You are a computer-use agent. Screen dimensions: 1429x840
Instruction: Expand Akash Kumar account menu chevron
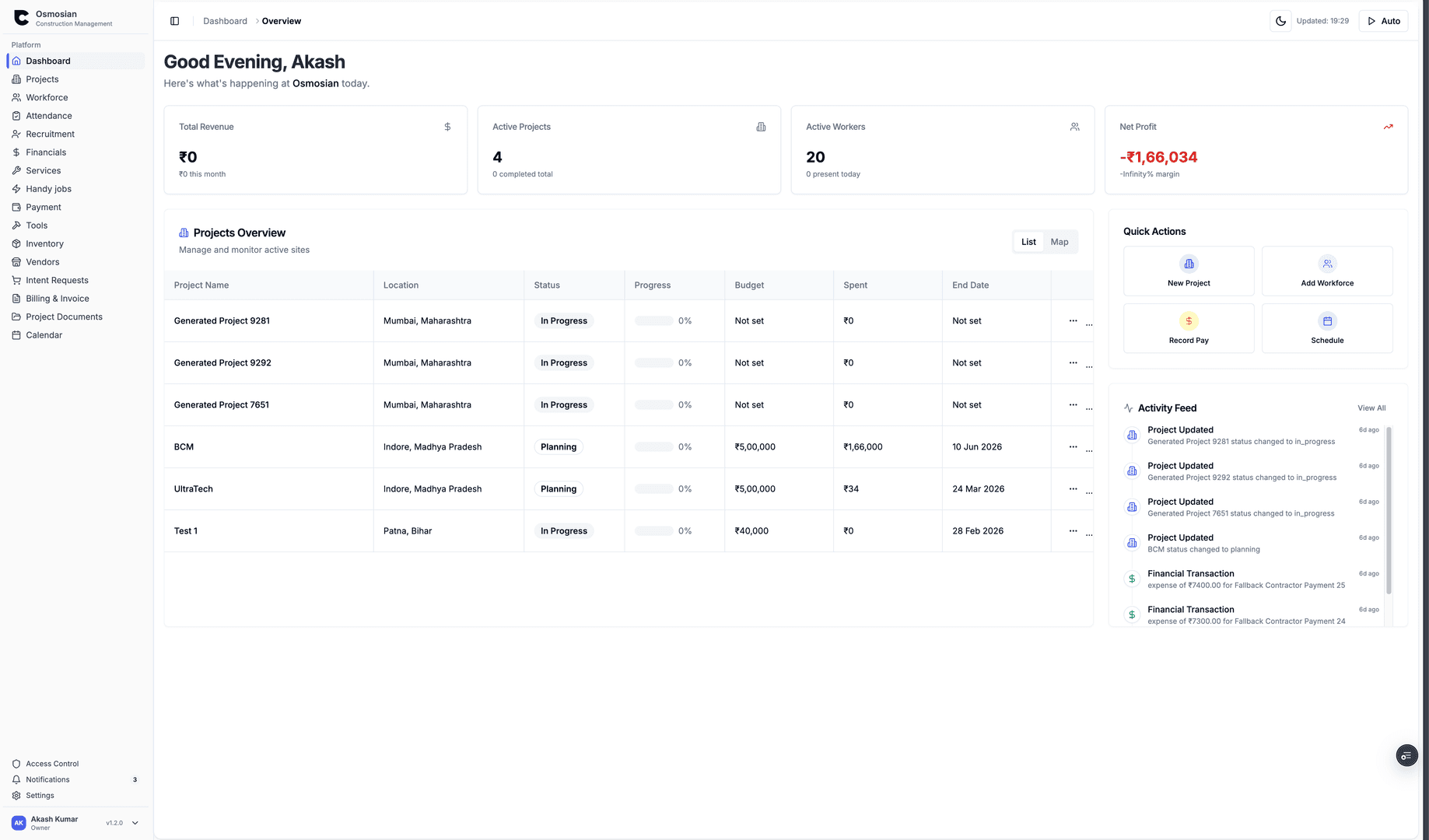click(135, 823)
